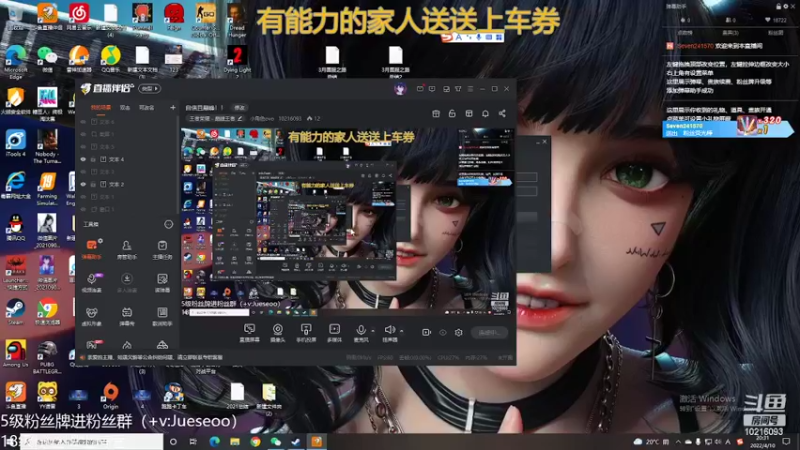Open the share icon above preview
Viewport: 800px width, 450px height.
click(x=502, y=113)
